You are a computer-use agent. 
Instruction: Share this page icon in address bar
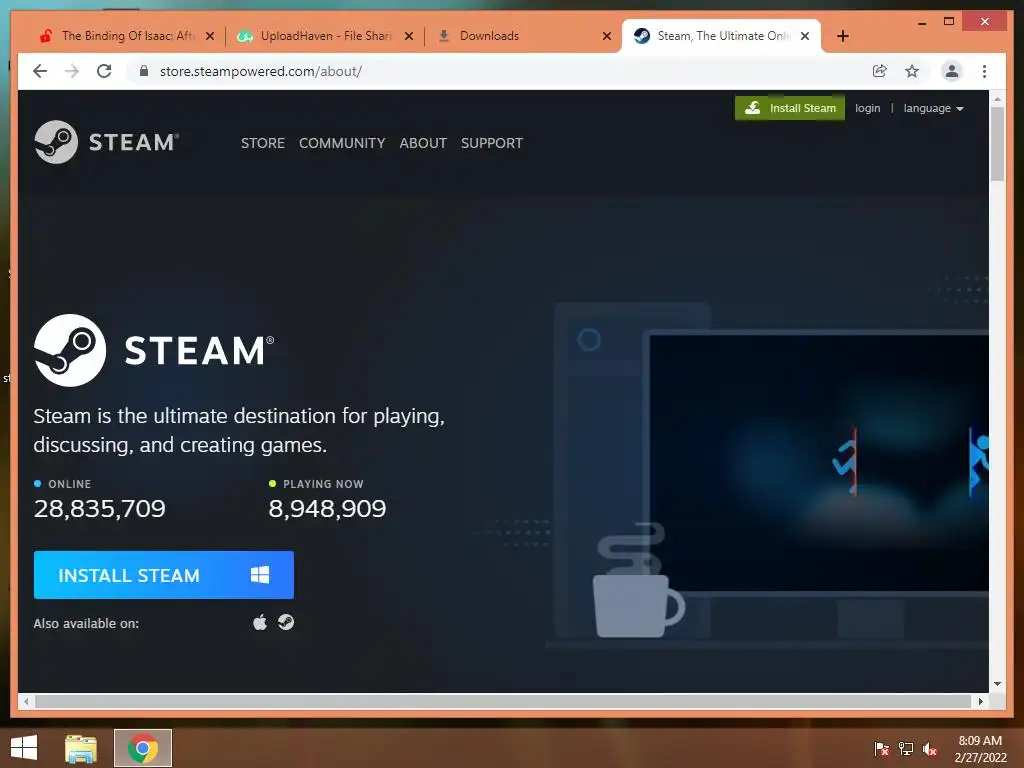pyautogui.click(x=880, y=71)
